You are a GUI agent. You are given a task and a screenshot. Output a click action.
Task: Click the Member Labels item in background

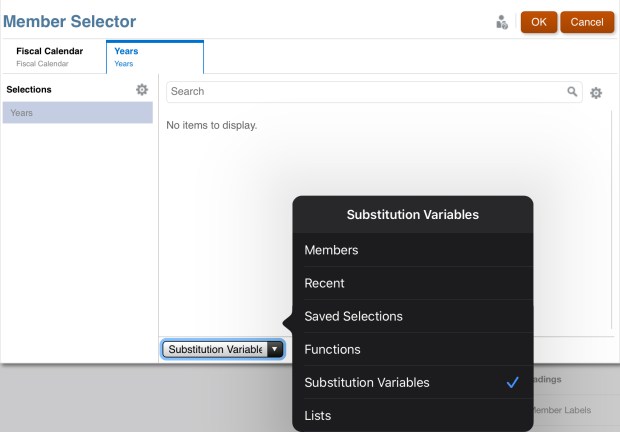coord(563,410)
